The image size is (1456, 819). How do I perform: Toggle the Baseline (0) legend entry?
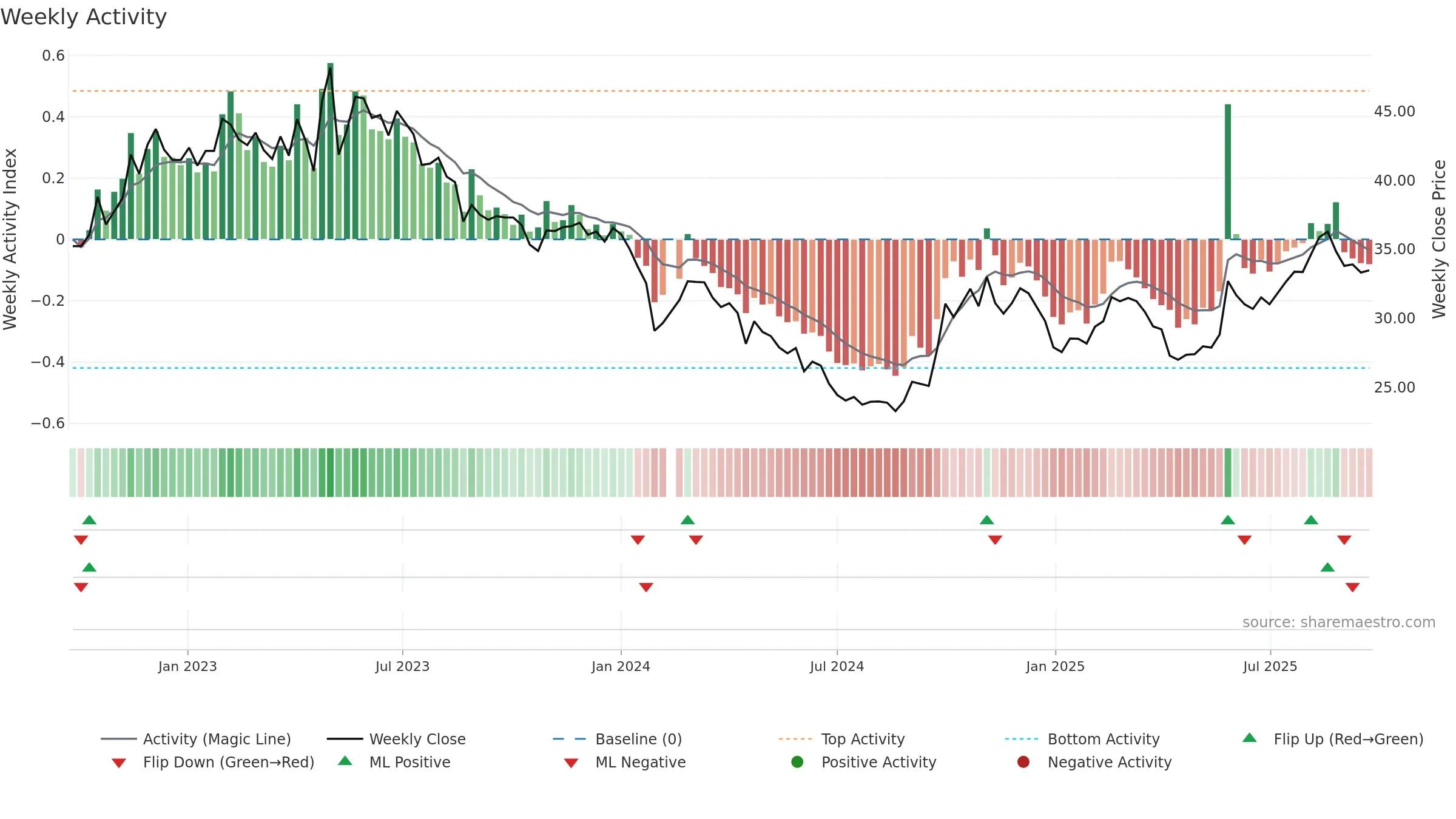618,739
